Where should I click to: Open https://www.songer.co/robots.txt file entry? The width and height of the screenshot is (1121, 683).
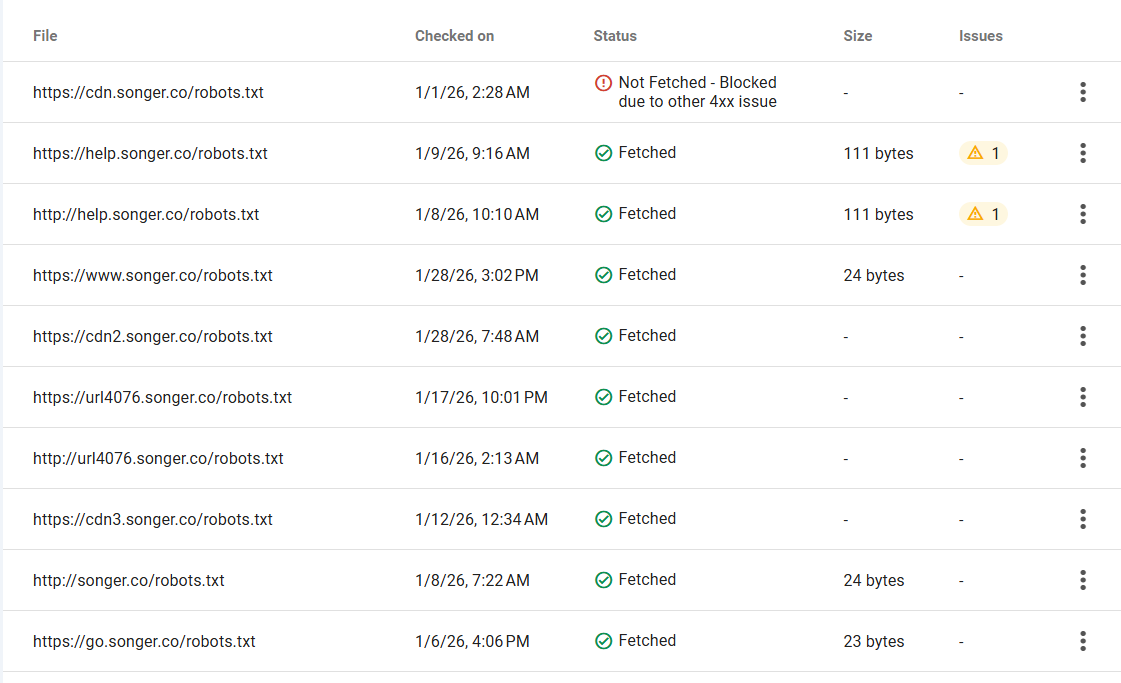[153, 275]
